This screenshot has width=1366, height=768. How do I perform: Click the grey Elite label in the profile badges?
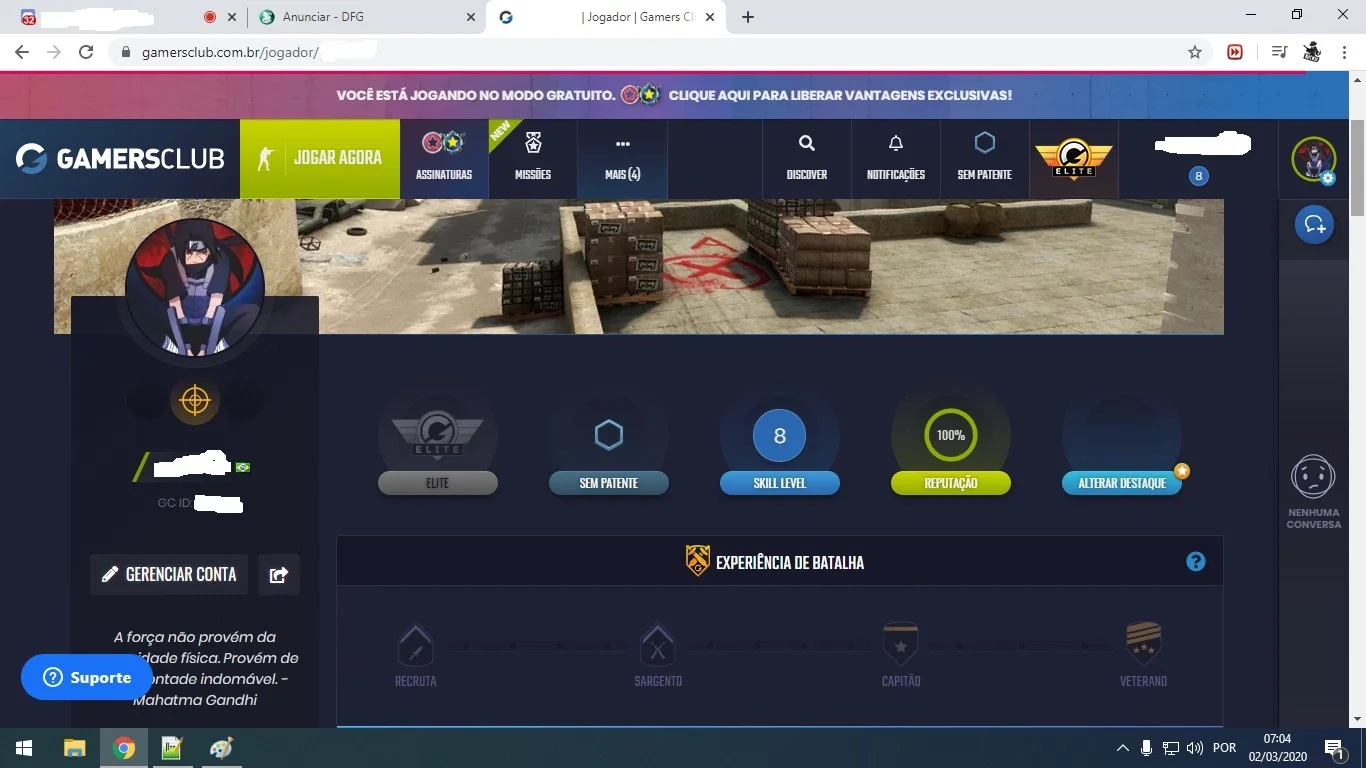coord(437,483)
